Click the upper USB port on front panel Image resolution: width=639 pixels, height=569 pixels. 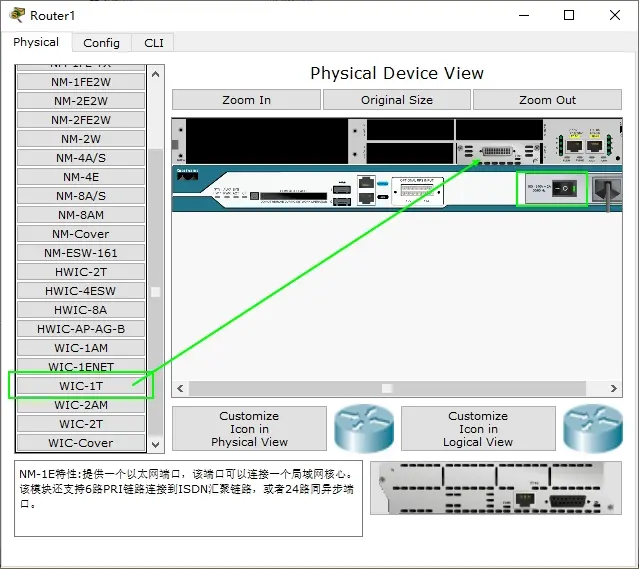[x=342, y=190]
